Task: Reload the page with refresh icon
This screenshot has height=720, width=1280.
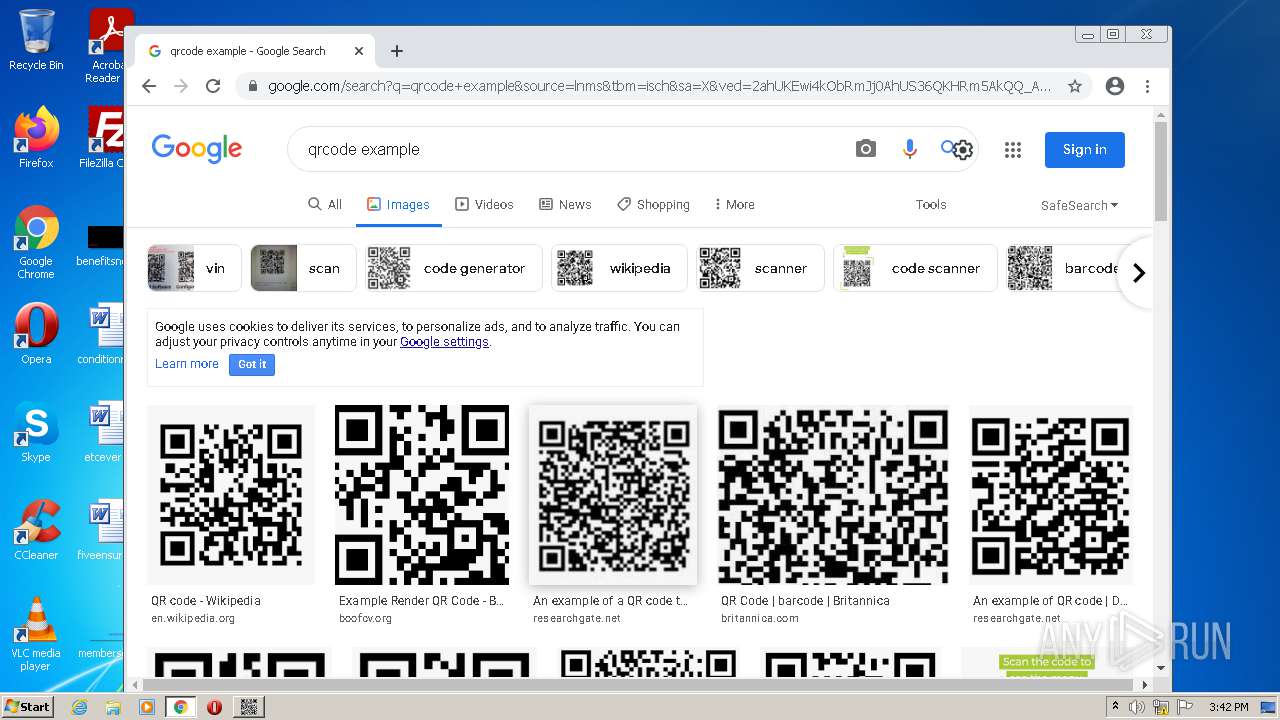Action: (x=213, y=86)
